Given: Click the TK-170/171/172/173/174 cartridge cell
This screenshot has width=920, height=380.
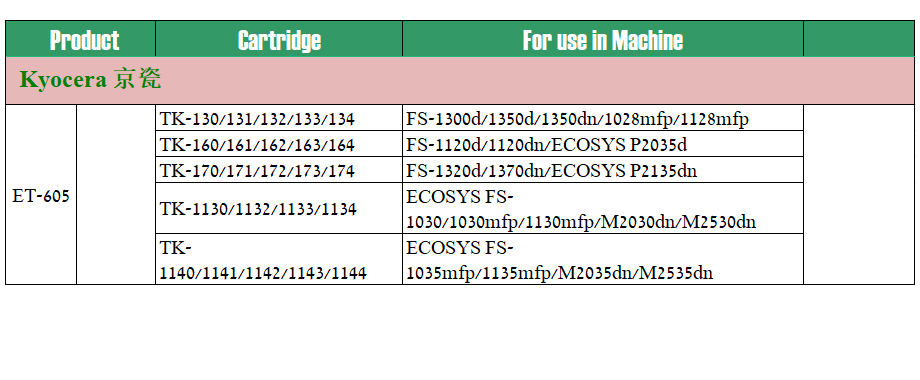Looking at the screenshot, I should (x=279, y=169).
